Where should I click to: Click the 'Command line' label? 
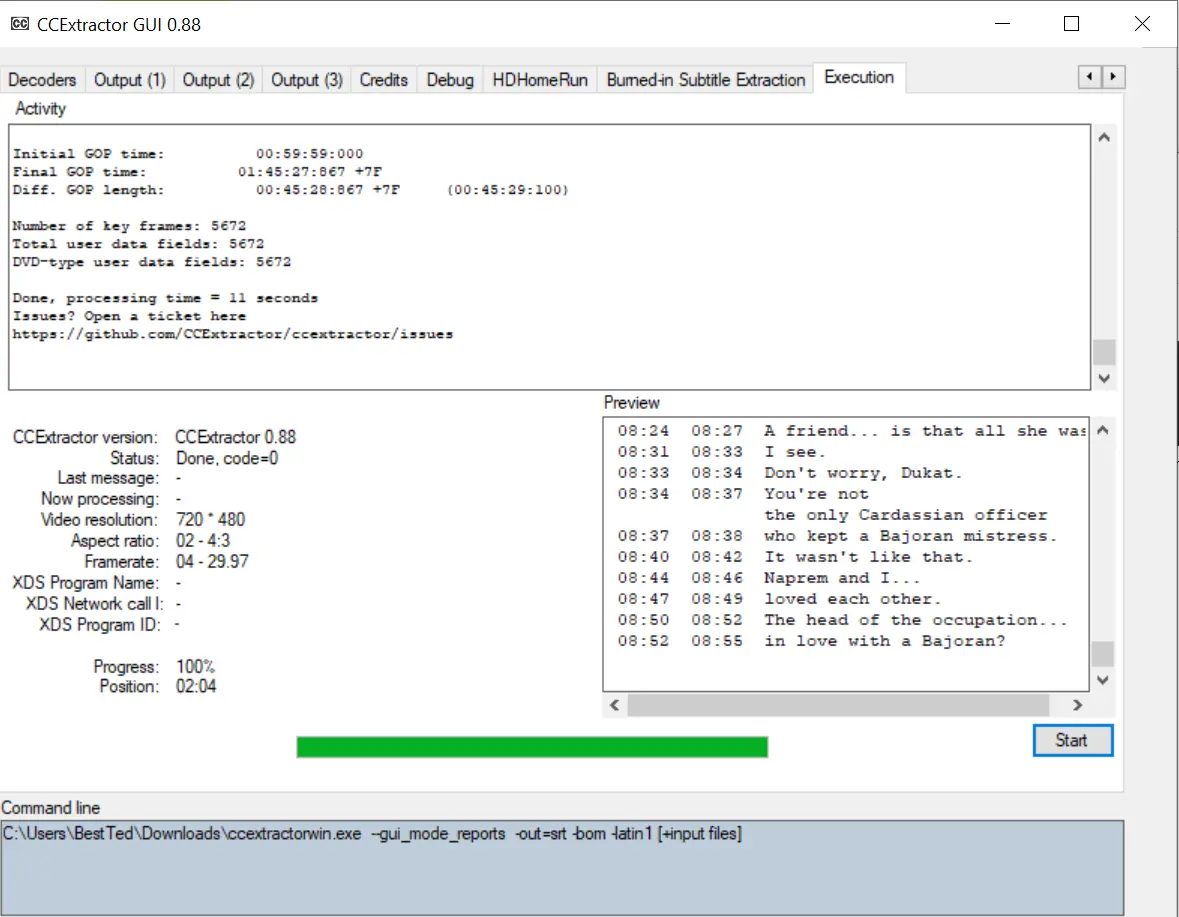point(50,808)
